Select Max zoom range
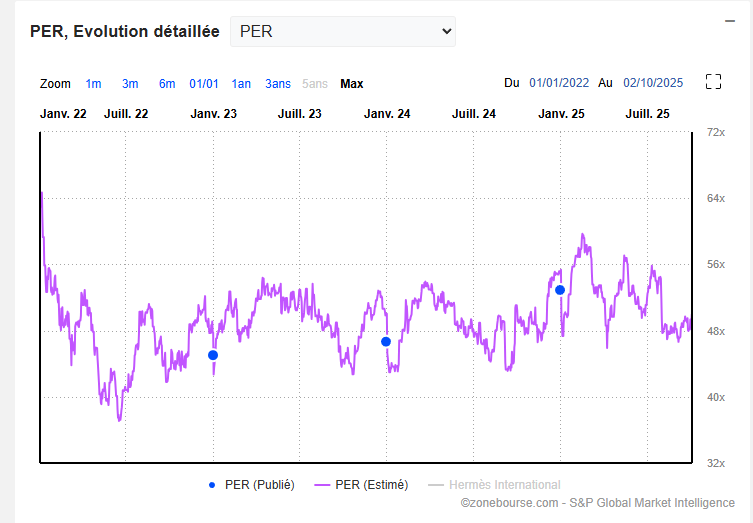This screenshot has width=753, height=523. (x=352, y=84)
